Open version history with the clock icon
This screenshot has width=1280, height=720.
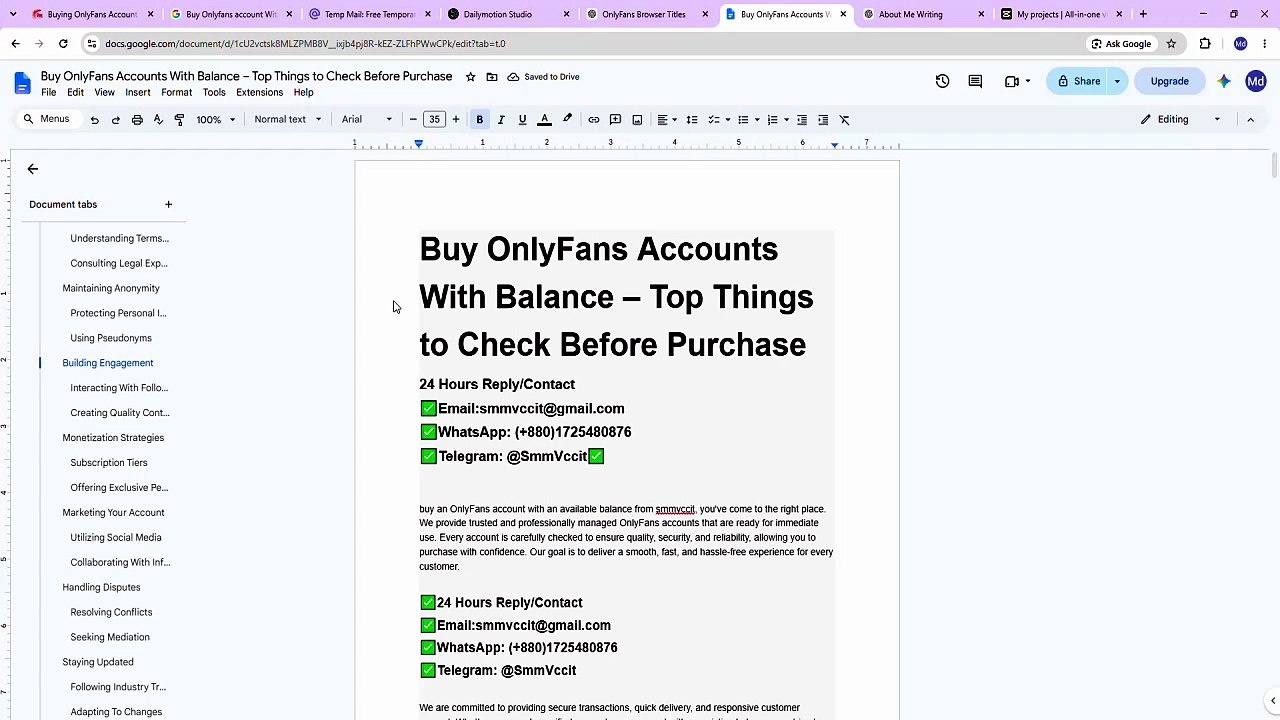click(x=942, y=81)
